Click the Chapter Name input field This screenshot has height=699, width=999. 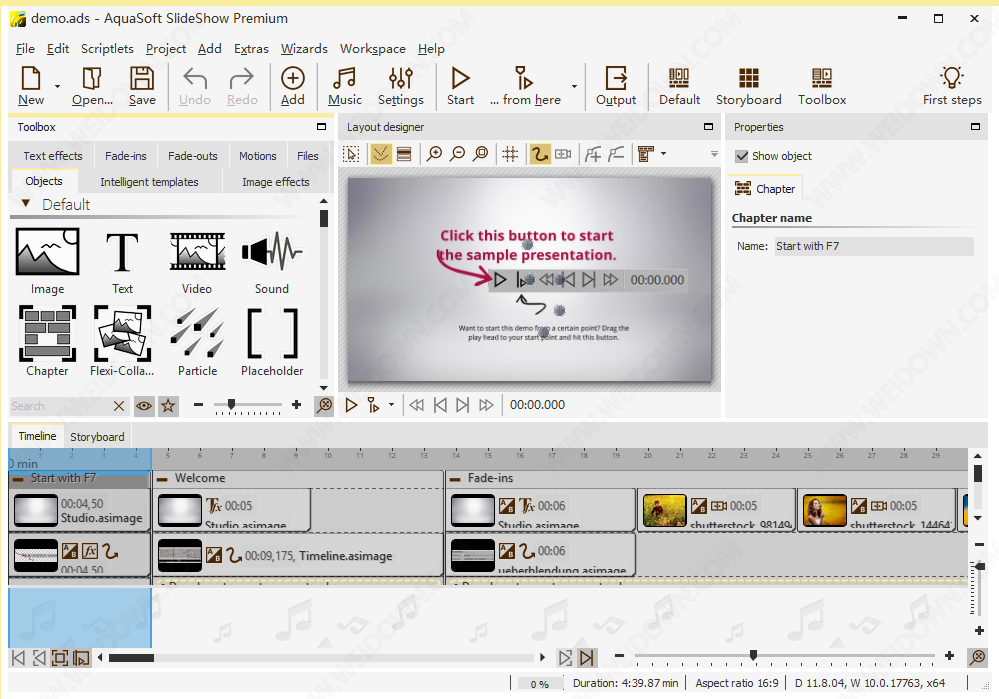(874, 246)
